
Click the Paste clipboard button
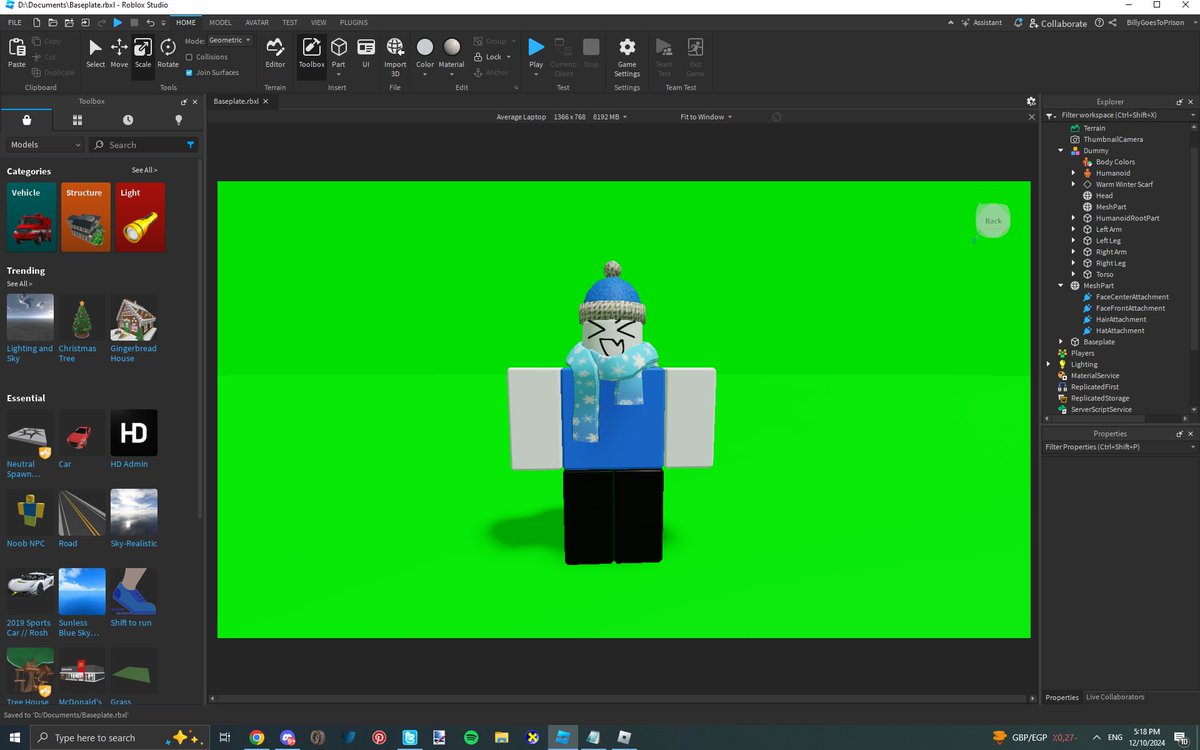click(17, 52)
